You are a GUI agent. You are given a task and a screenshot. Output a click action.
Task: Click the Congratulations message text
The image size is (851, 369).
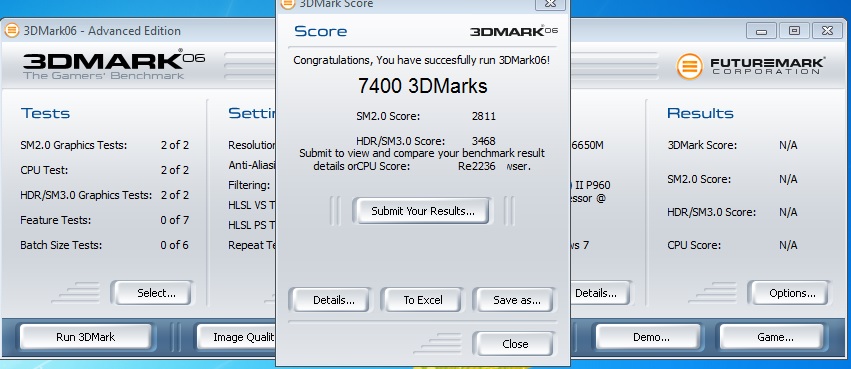click(422, 60)
